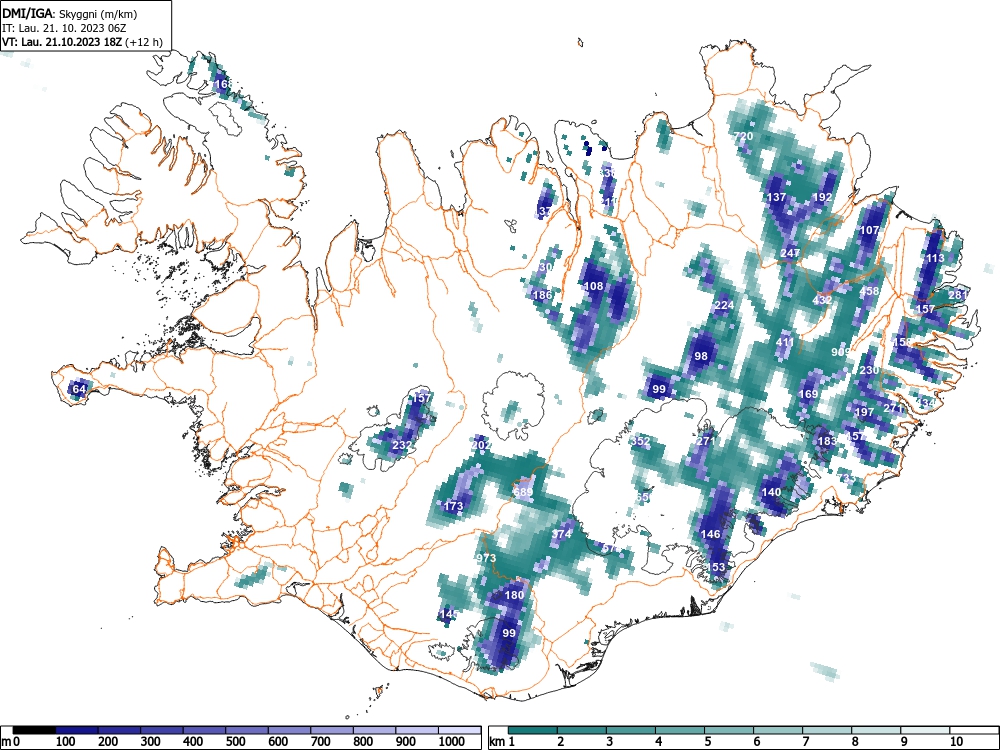Click the visibility value 192 on the map
Image resolution: width=1000 pixels, height=750 pixels.
pyautogui.click(x=822, y=197)
